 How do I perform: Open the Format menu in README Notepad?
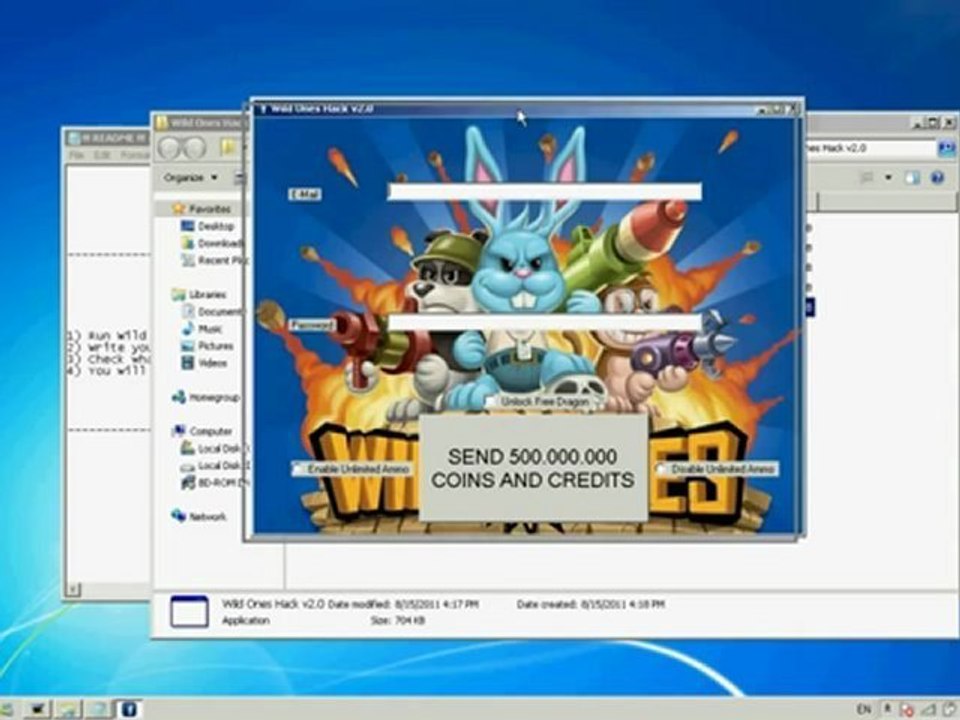pyautogui.click(x=134, y=155)
